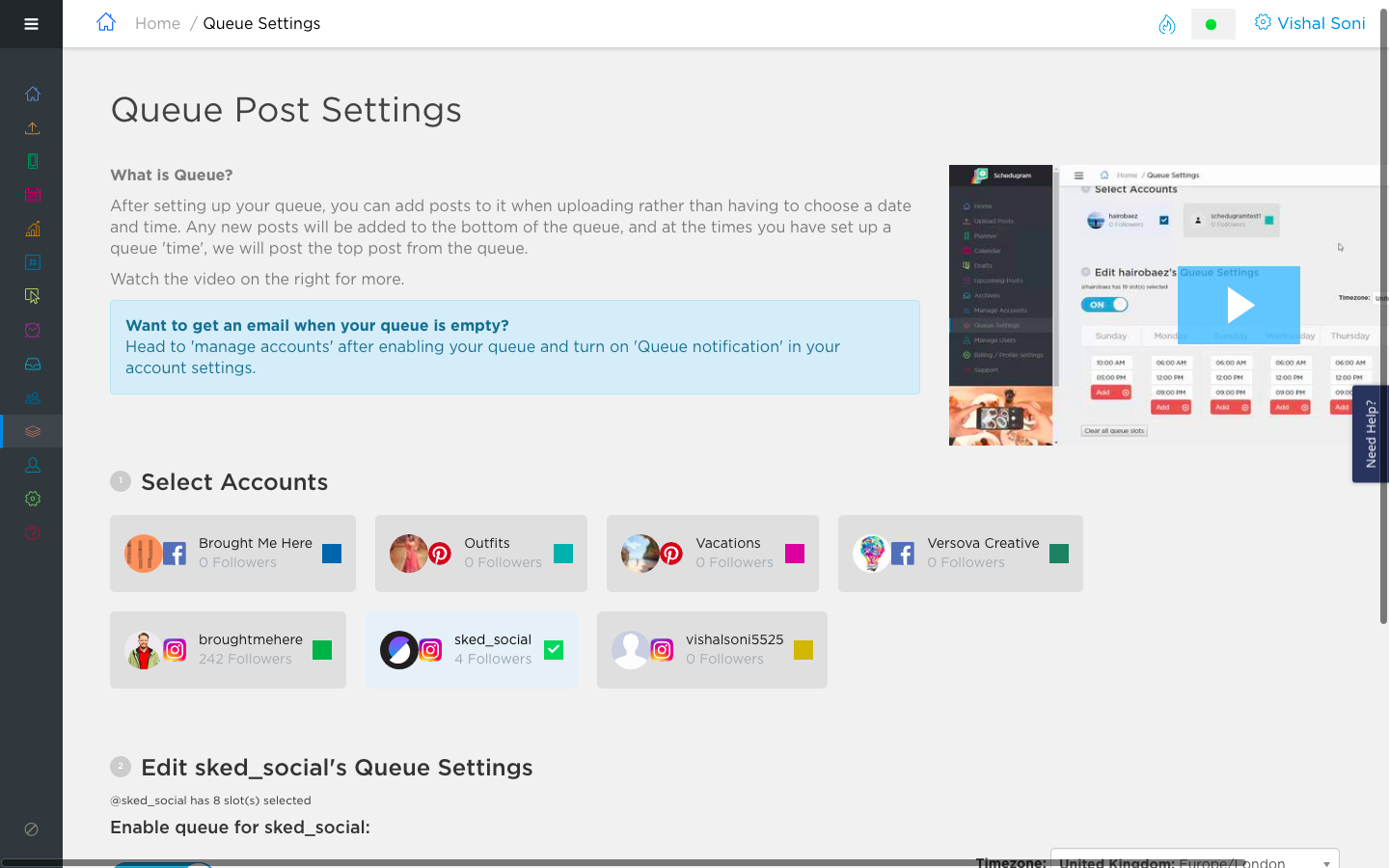This screenshot has width=1389, height=868.
Task: Open the inbox tray icon in the sidebar
Action: [x=33, y=364]
